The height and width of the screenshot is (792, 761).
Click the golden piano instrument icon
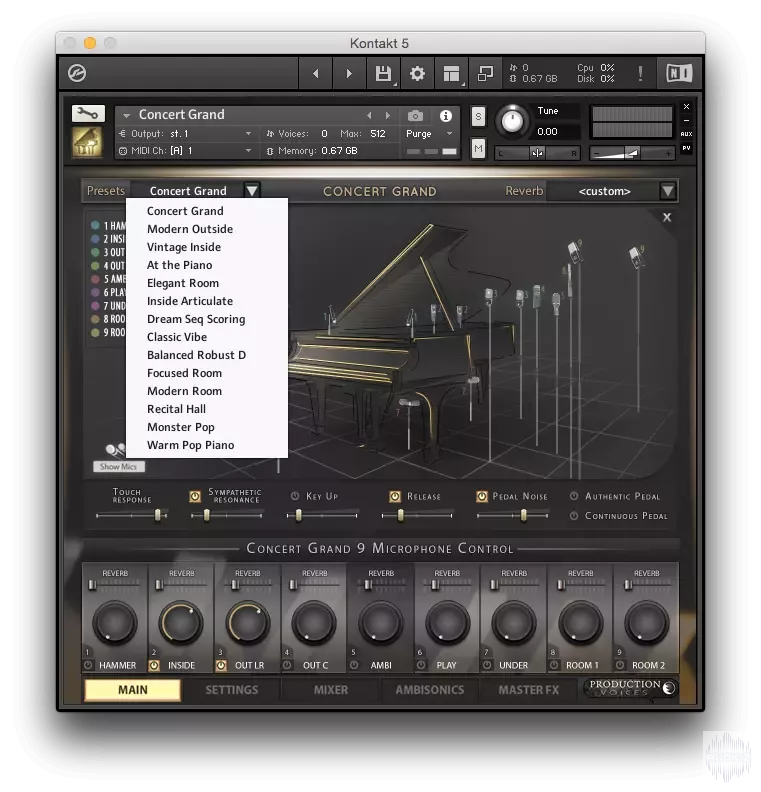click(87, 142)
